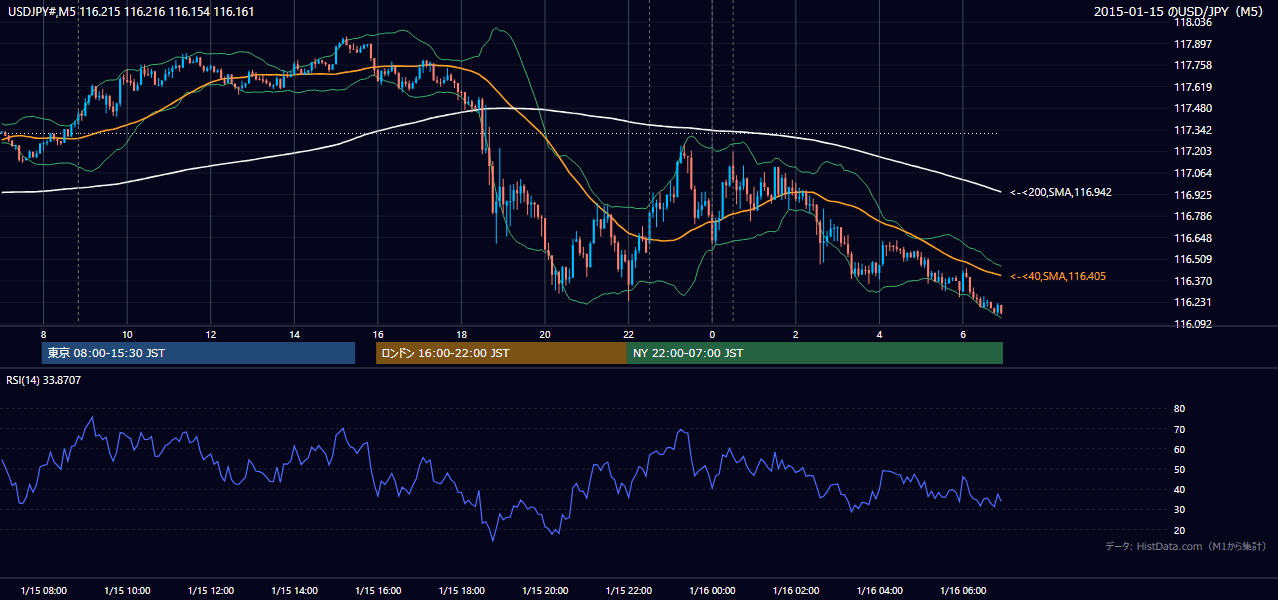Screen dimensions: 1278x600
Task: Click bottom time label 1/16 02:00
Action: [x=795, y=591]
